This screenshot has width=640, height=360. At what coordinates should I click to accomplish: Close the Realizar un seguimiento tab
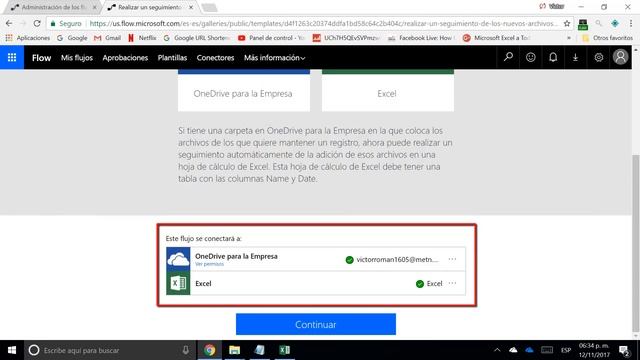coord(191,7)
